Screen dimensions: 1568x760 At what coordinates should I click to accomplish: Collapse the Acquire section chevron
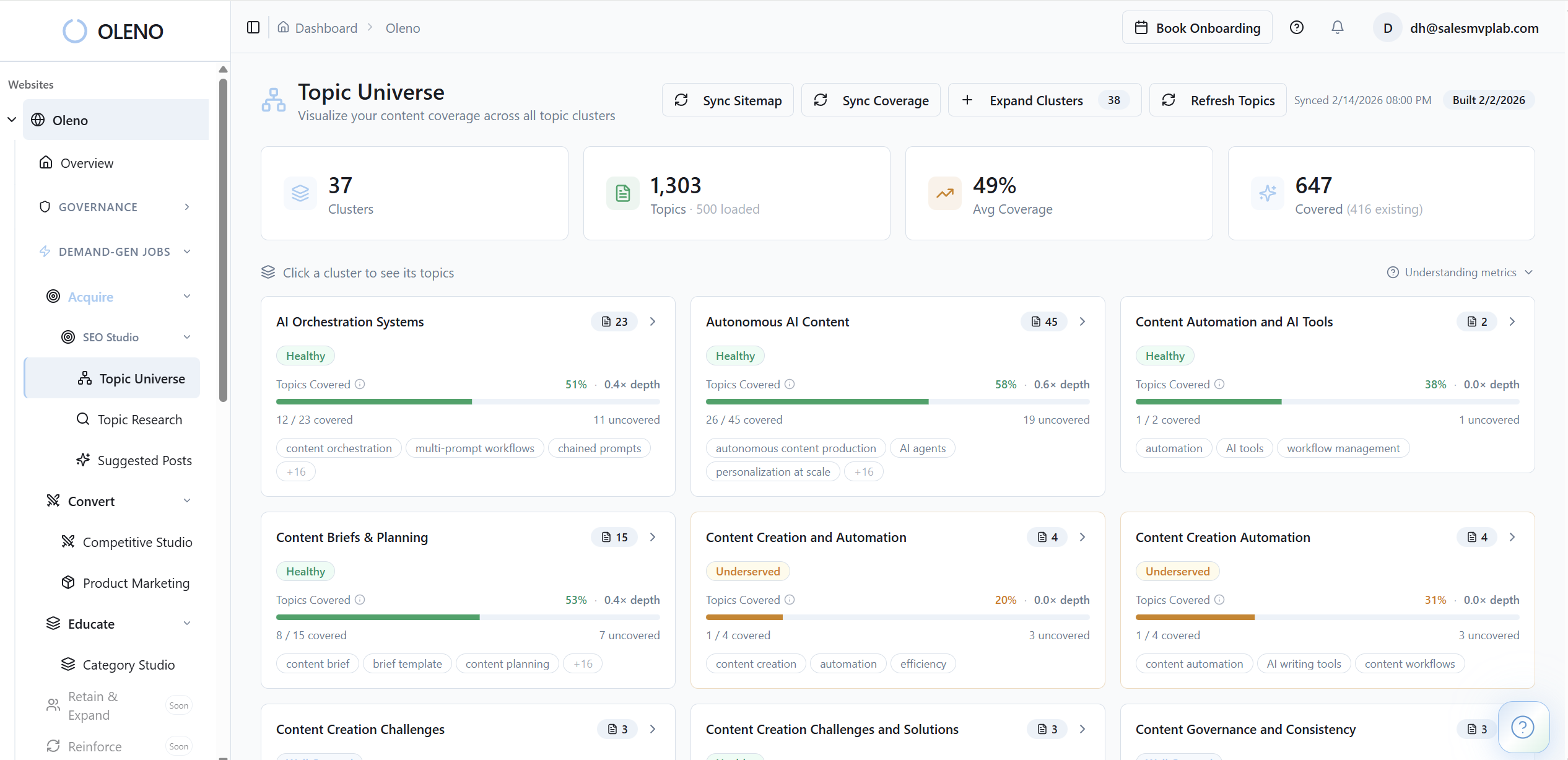click(x=187, y=296)
